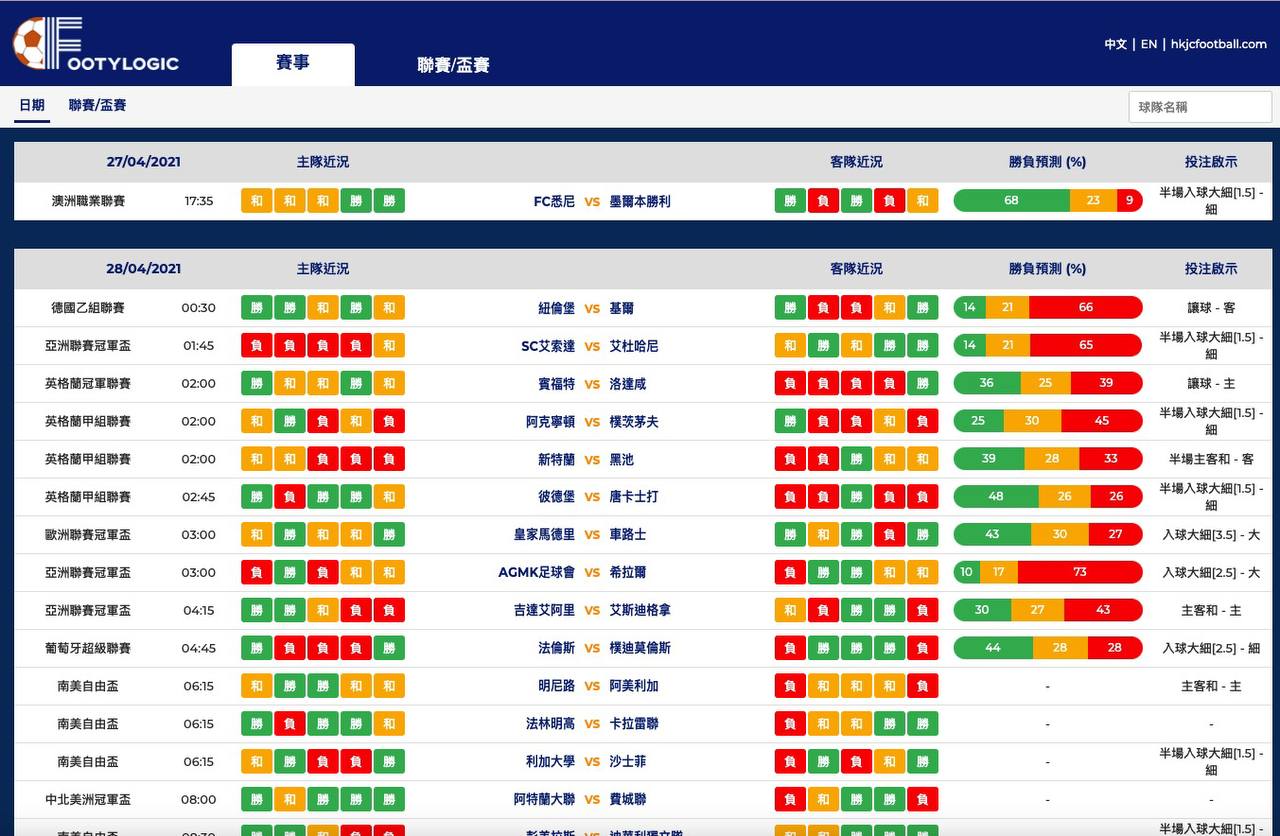The image size is (1280, 836).
Task: Click first 負 form badge of SC艾索達
Action: point(257,346)
